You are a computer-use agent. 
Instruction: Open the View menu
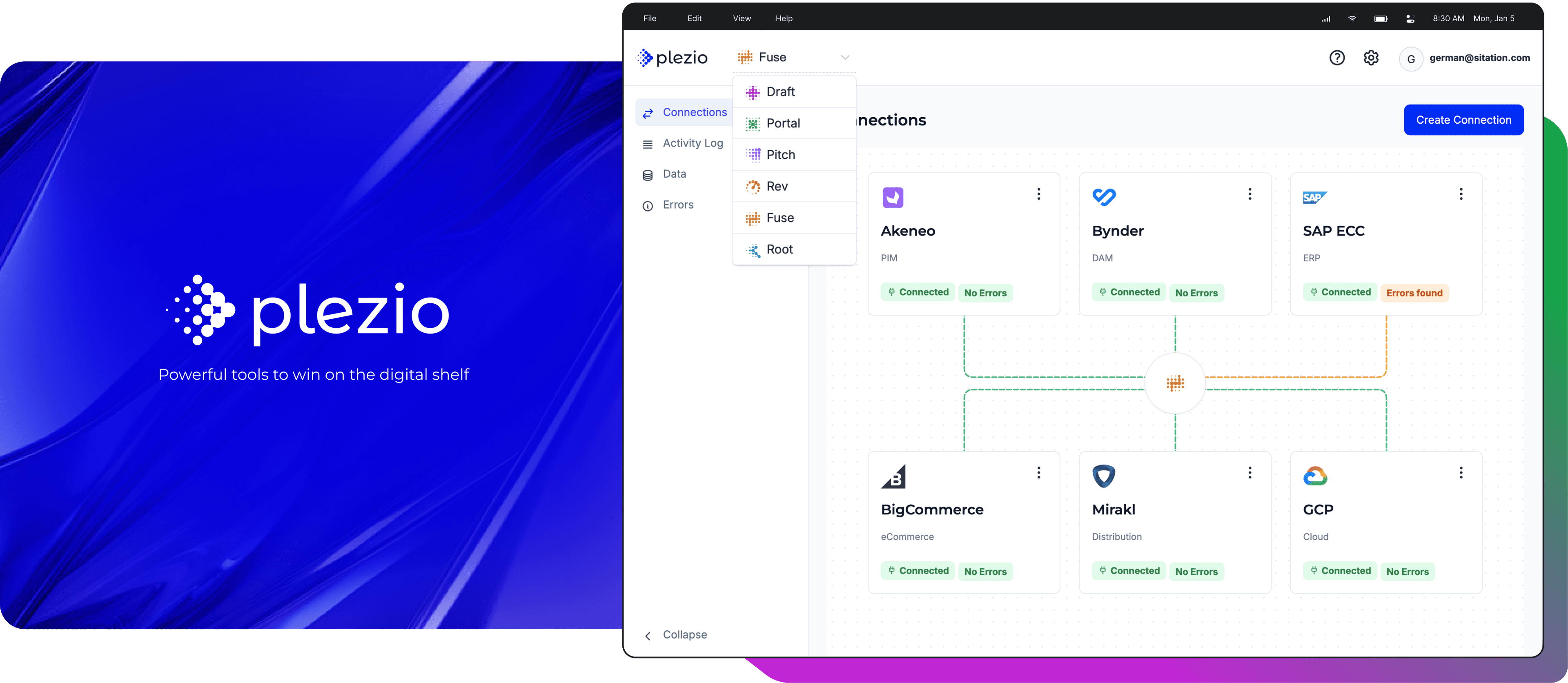[x=742, y=18]
